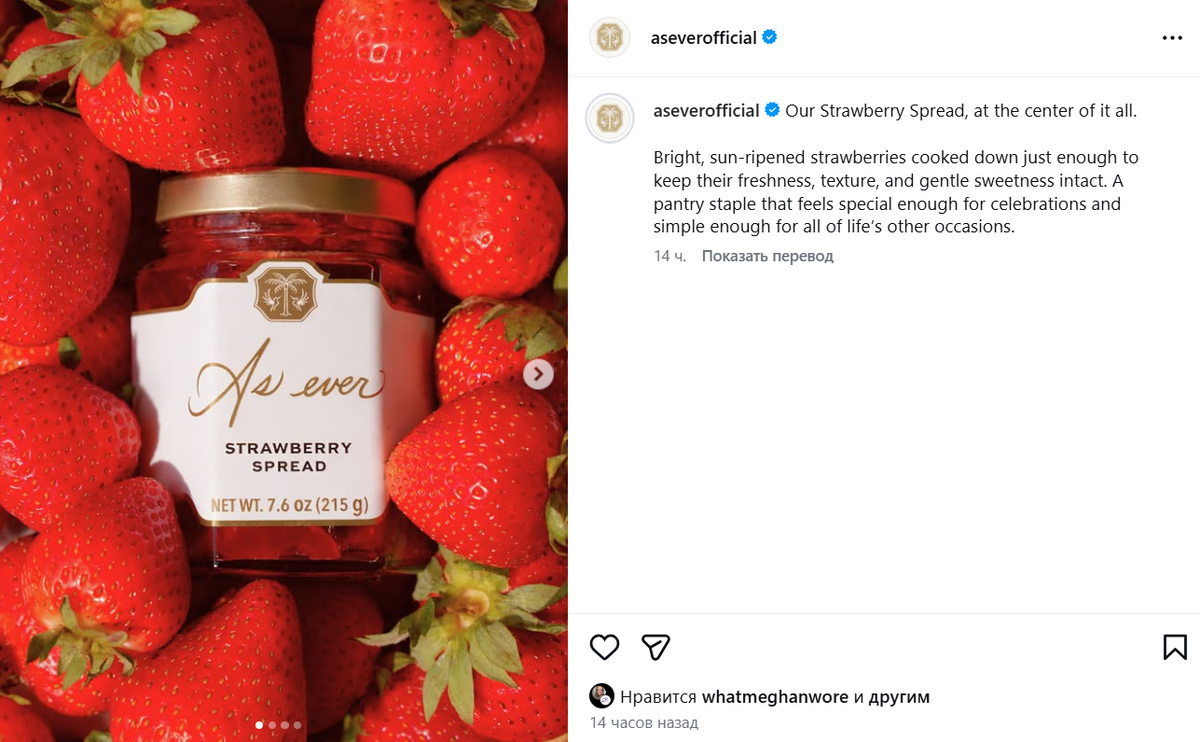Save the post with the bookmark icon
Image resolution: width=1200 pixels, height=742 pixels.
[x=1175, y=647]
